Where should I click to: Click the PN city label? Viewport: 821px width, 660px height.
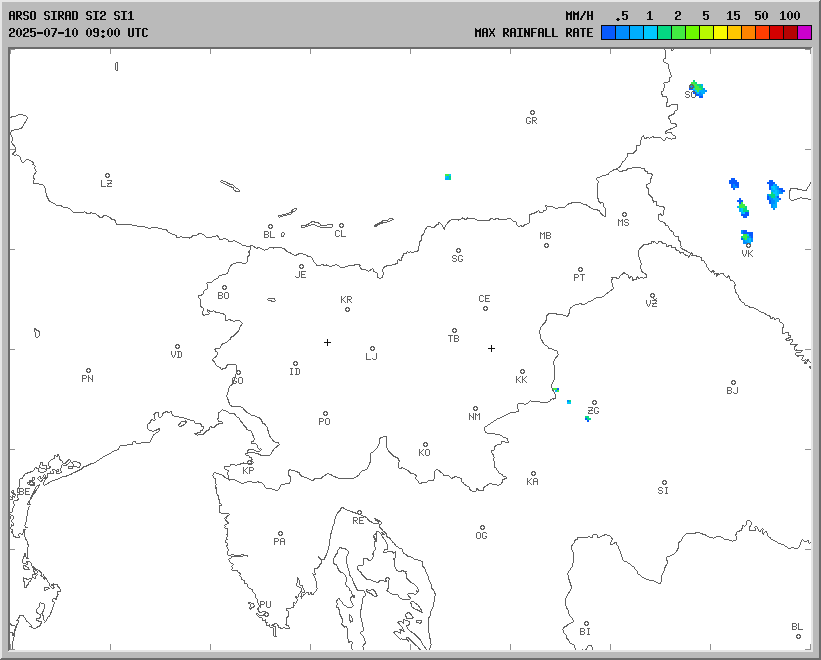[87, 378]
